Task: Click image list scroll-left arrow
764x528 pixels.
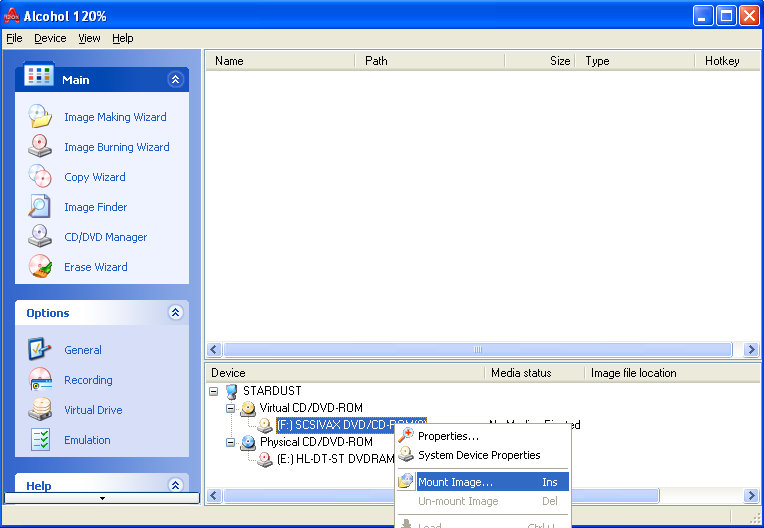Action: [x=214, y=349]
